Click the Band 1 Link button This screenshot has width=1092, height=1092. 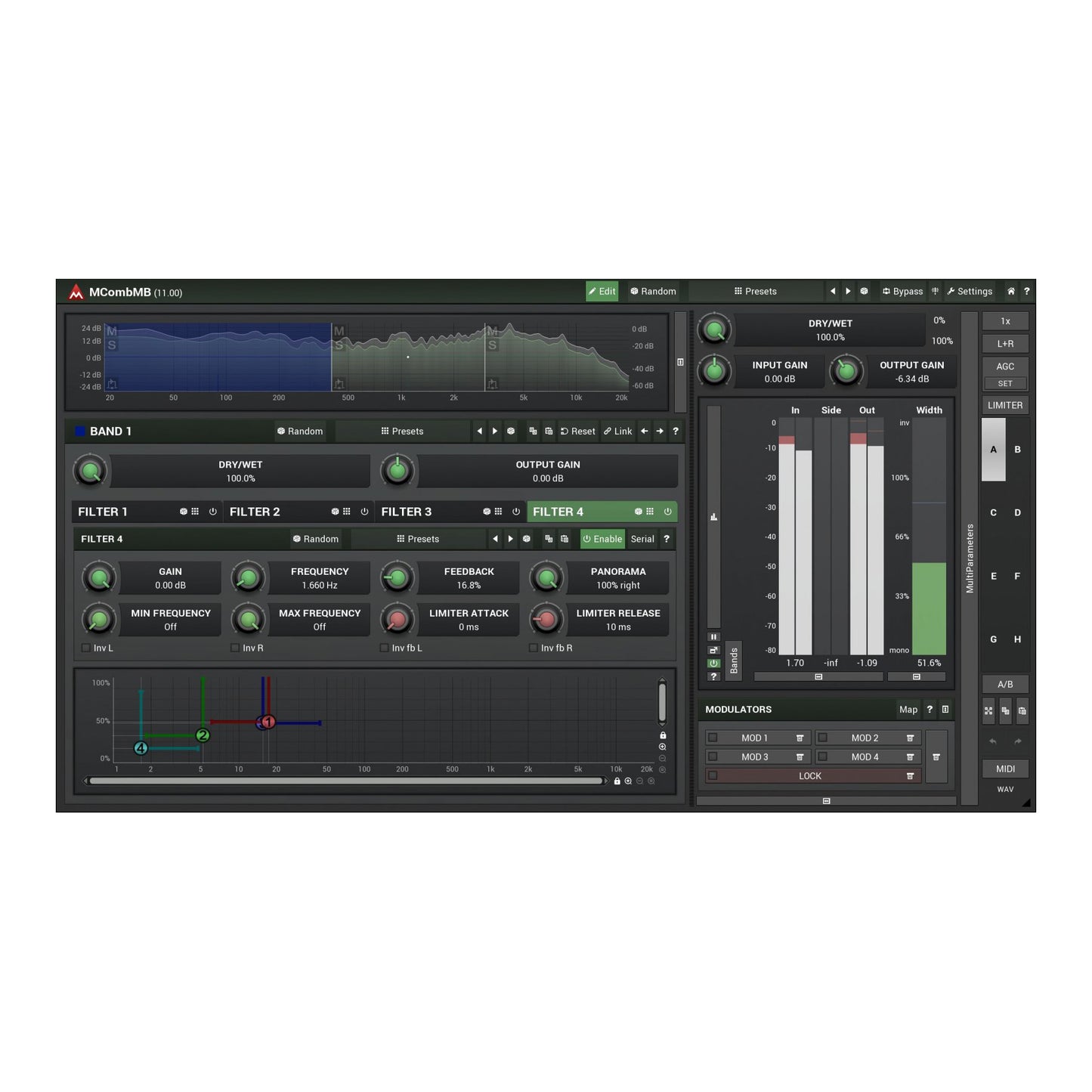tap(618, 431)
